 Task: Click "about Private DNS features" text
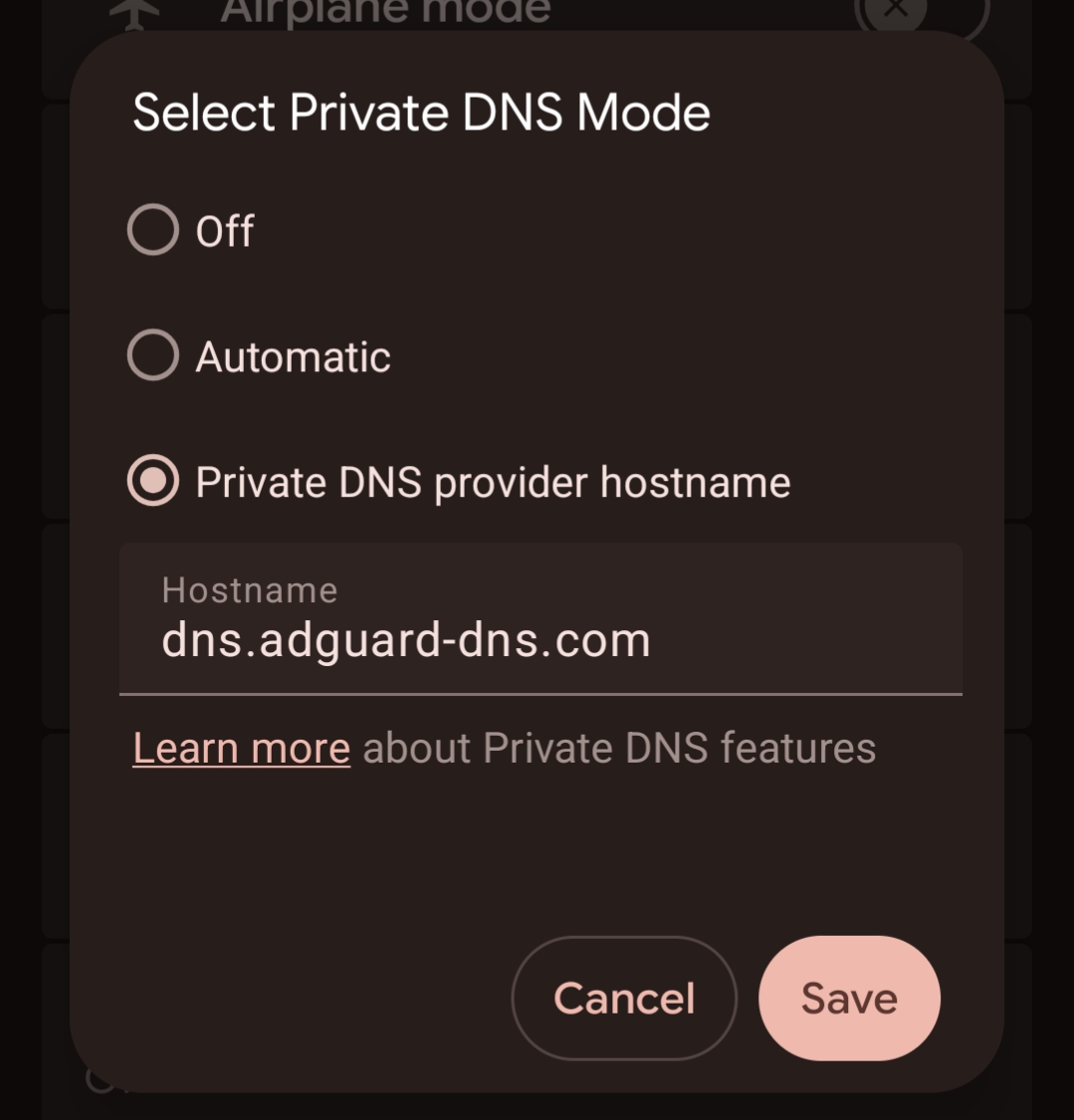tap(619, 749)
